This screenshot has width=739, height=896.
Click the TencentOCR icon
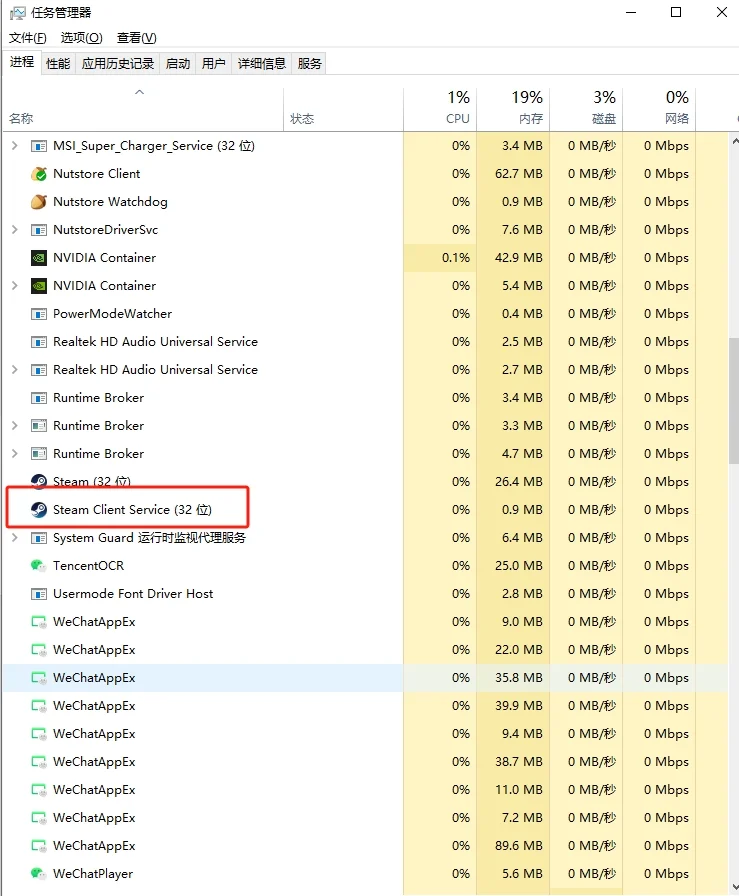[x=38, y=566]
